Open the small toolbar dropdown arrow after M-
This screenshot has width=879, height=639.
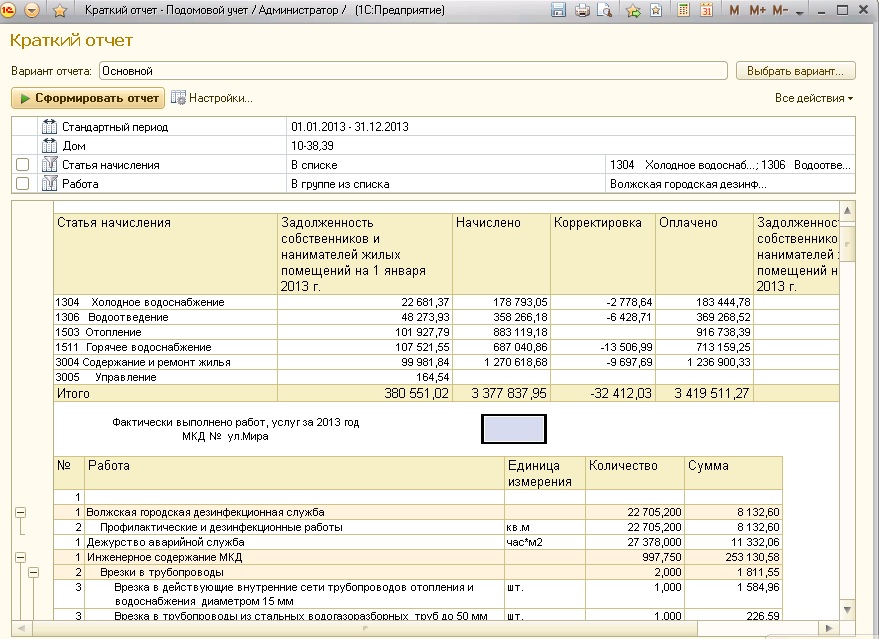[800, 12]
